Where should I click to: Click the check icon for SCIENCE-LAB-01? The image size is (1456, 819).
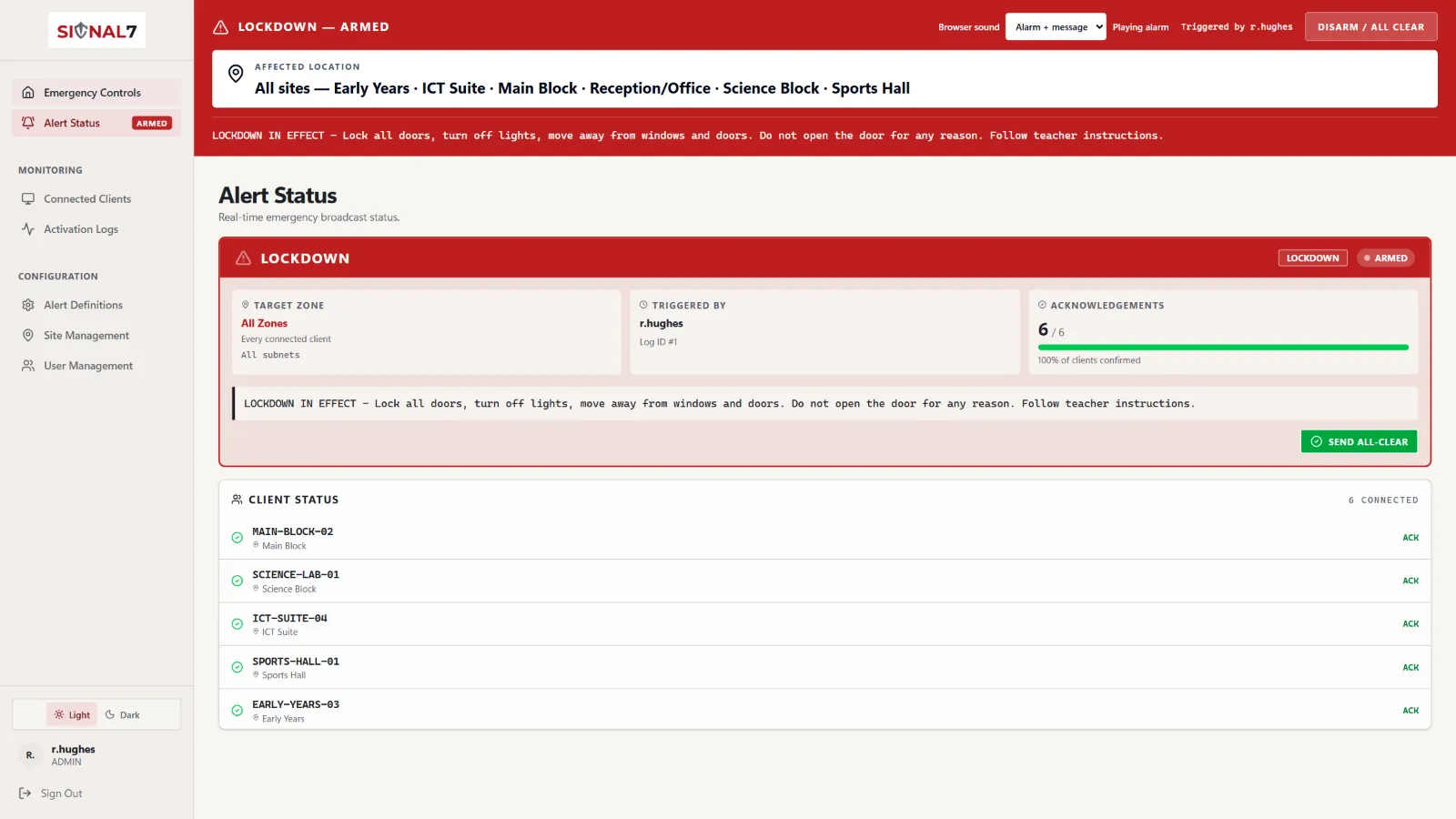click(237, 581)
